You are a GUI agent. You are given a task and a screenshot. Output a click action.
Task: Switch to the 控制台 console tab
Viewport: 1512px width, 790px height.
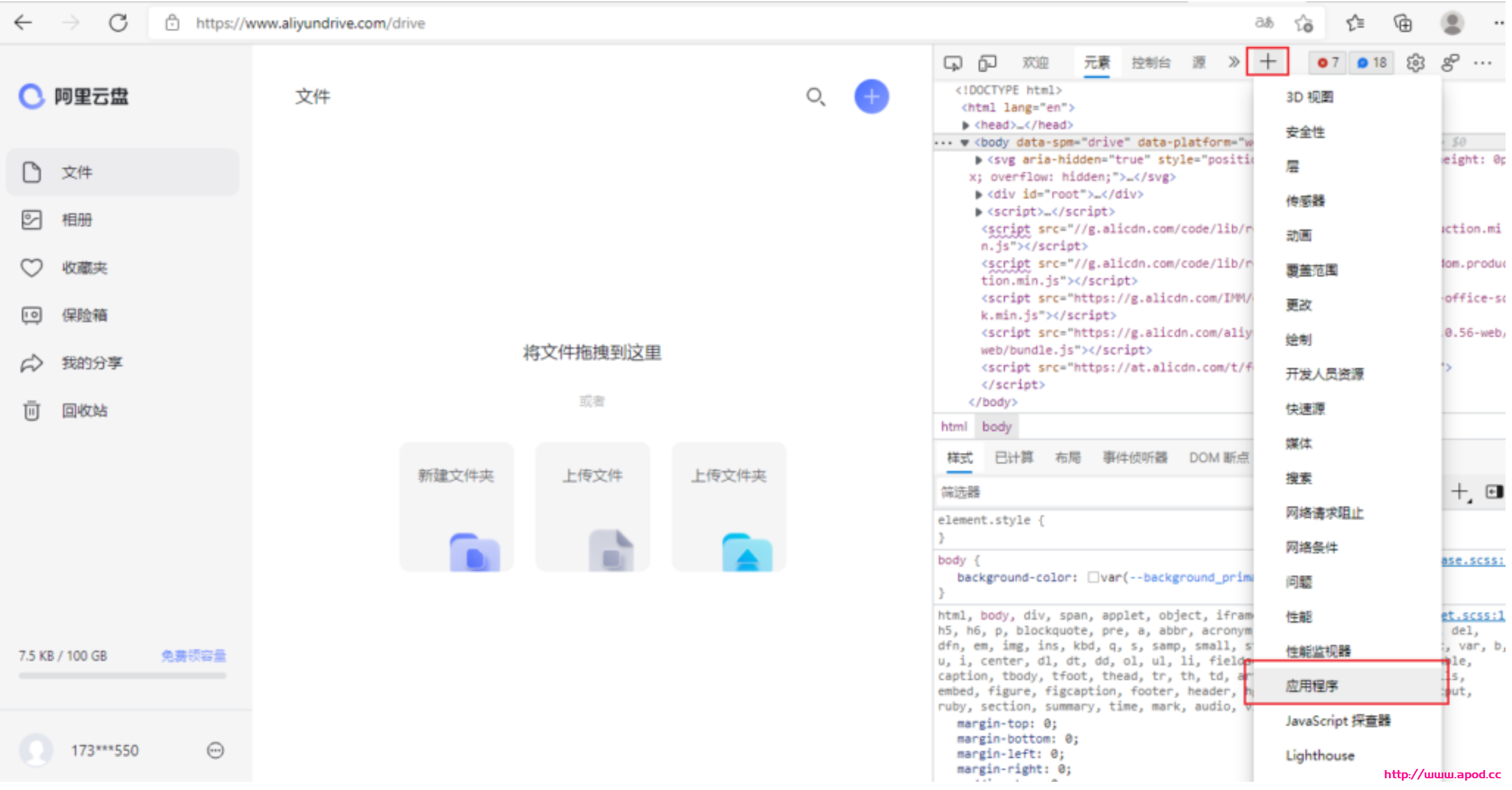tap(1151, 63)
